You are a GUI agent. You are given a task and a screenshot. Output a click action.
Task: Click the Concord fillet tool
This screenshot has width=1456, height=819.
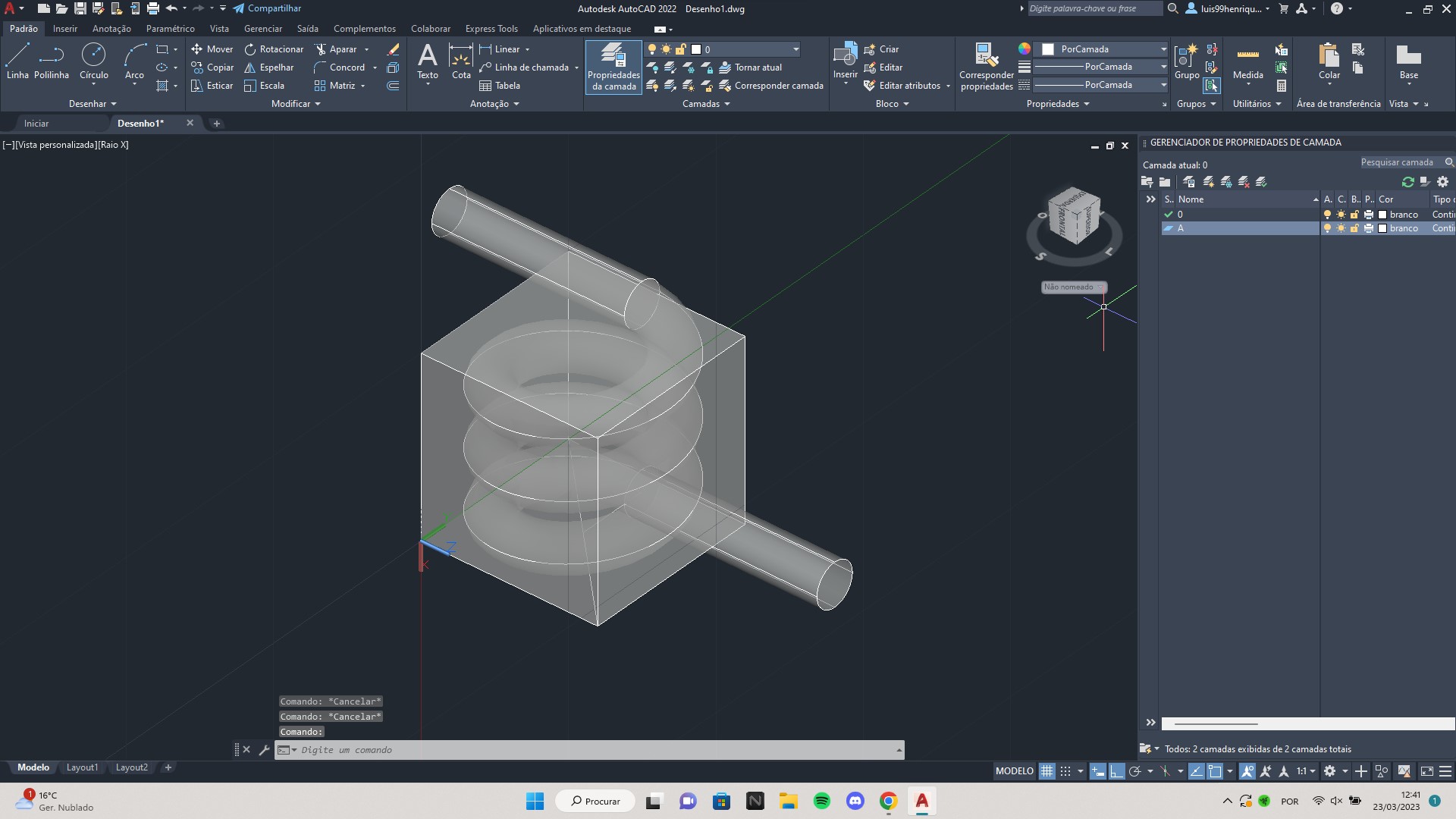pyautogui.click(x=339, y=67)
